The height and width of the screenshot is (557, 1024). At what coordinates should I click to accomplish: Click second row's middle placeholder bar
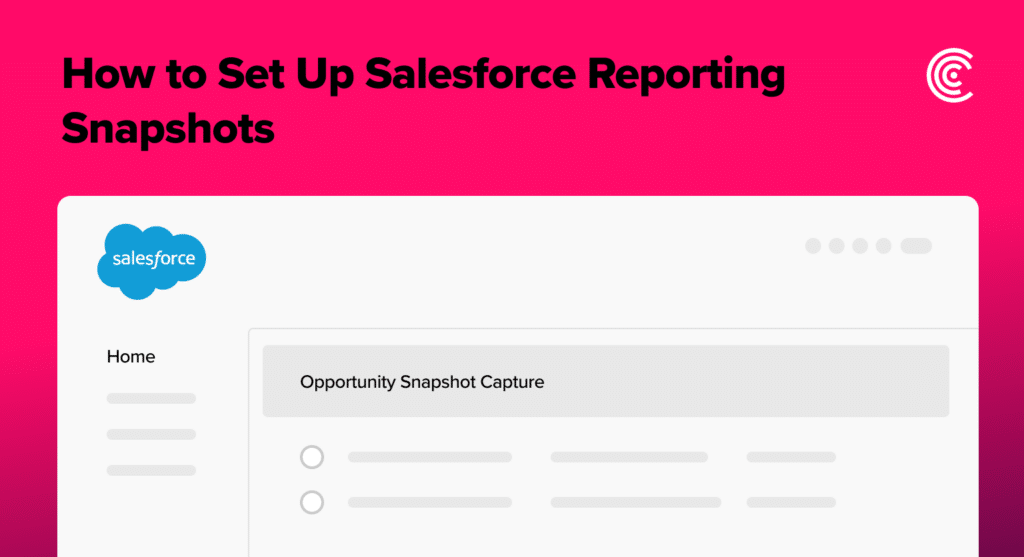click(636, 502)
